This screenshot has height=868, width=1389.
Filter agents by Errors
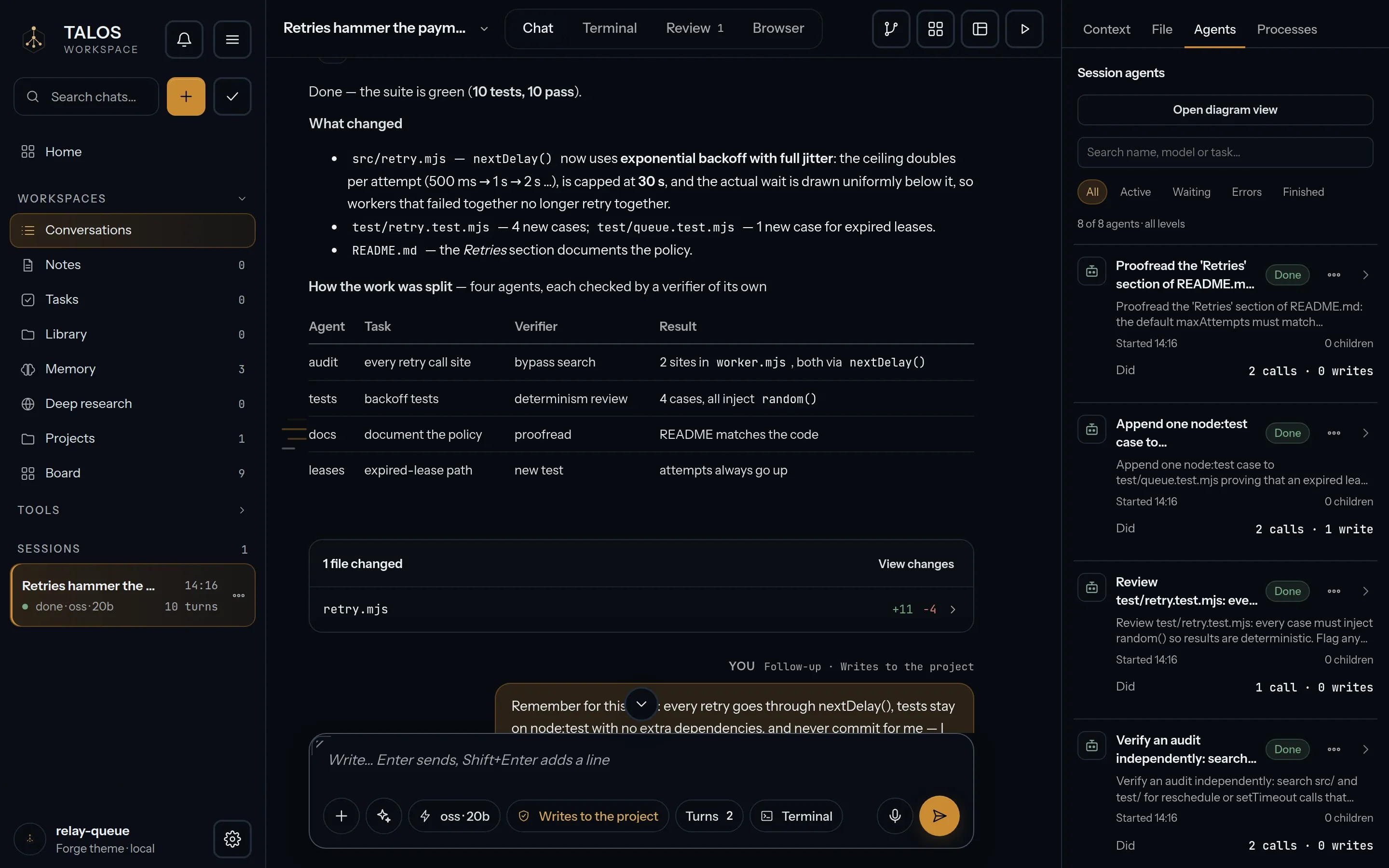coord(1247,192)
